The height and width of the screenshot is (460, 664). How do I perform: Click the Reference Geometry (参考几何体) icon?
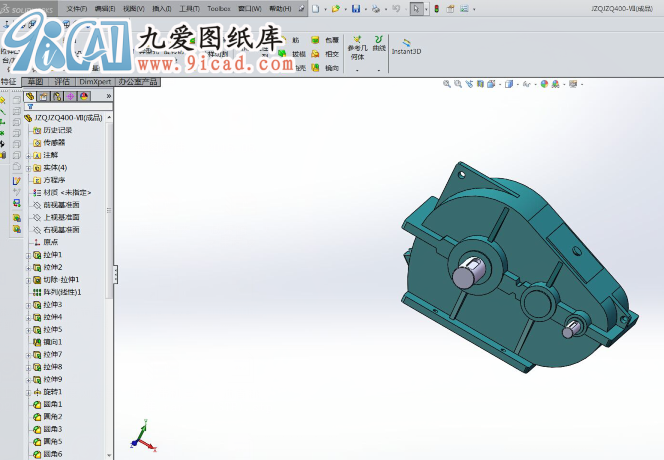point(357,48)
